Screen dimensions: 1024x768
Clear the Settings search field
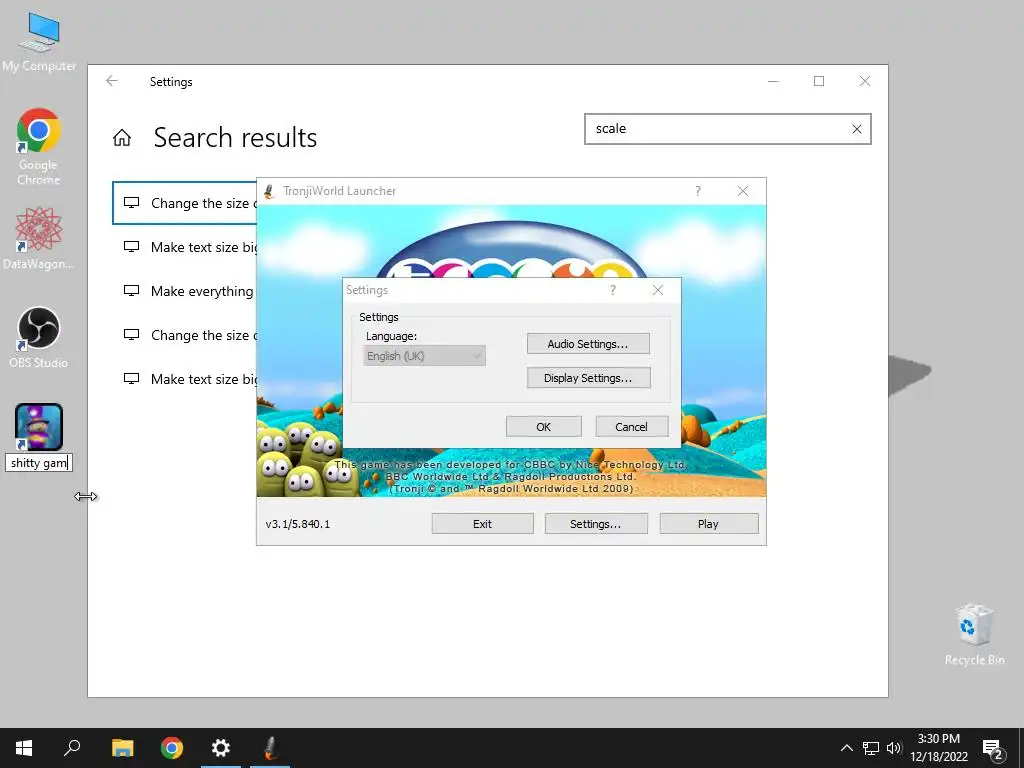tap(857, 129)
